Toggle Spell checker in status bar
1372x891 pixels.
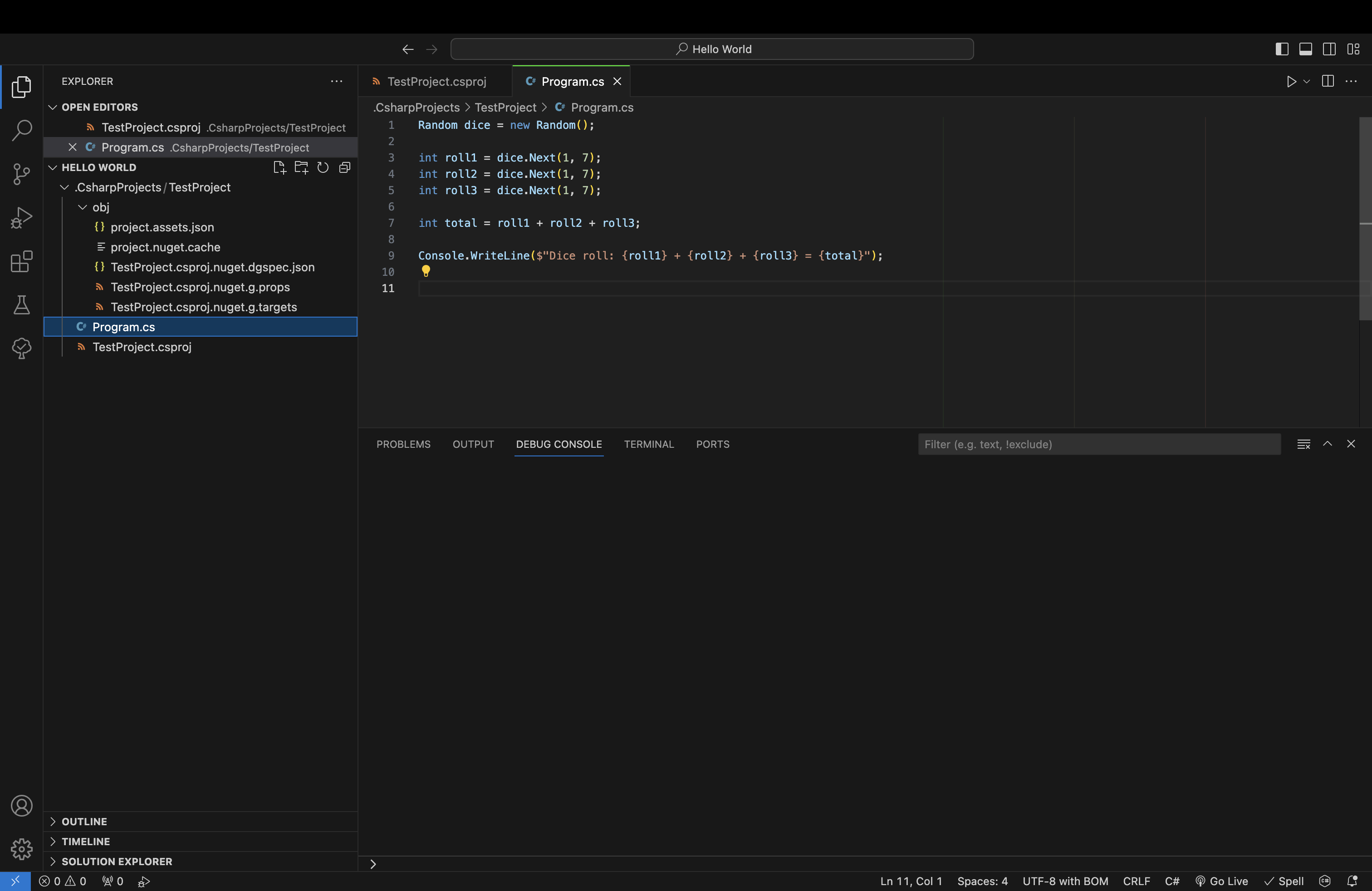[x=1284, y=881]
